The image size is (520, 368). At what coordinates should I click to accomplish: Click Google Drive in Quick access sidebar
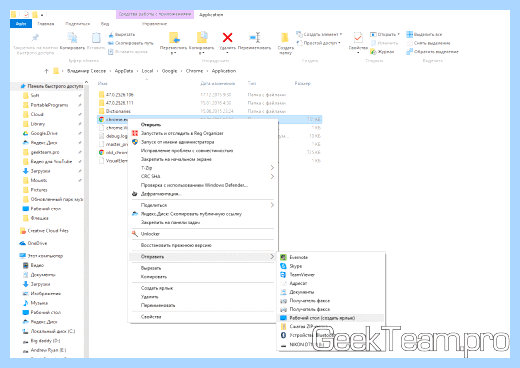tap(44, 133)
